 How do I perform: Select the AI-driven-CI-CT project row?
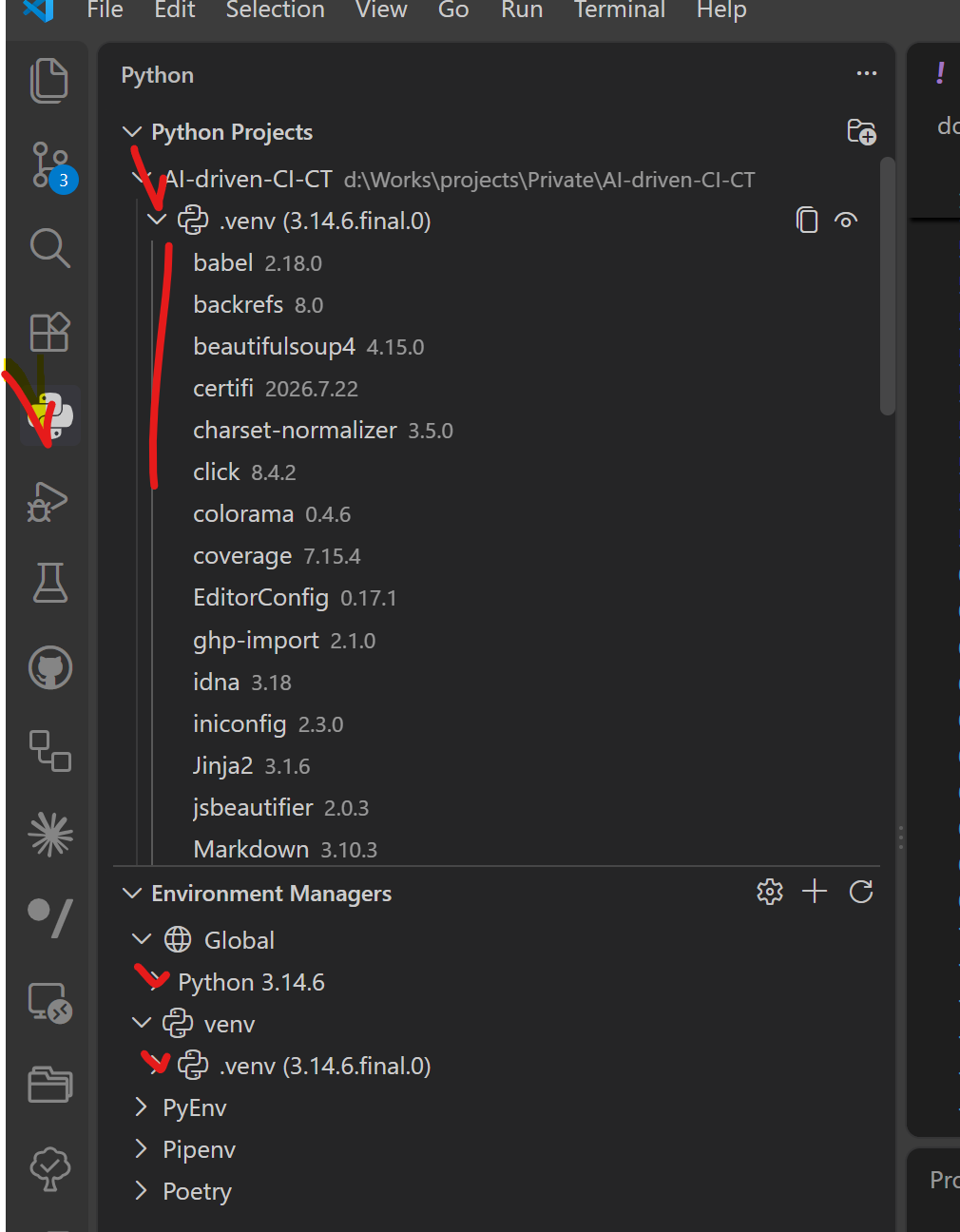tap(496, 179)
